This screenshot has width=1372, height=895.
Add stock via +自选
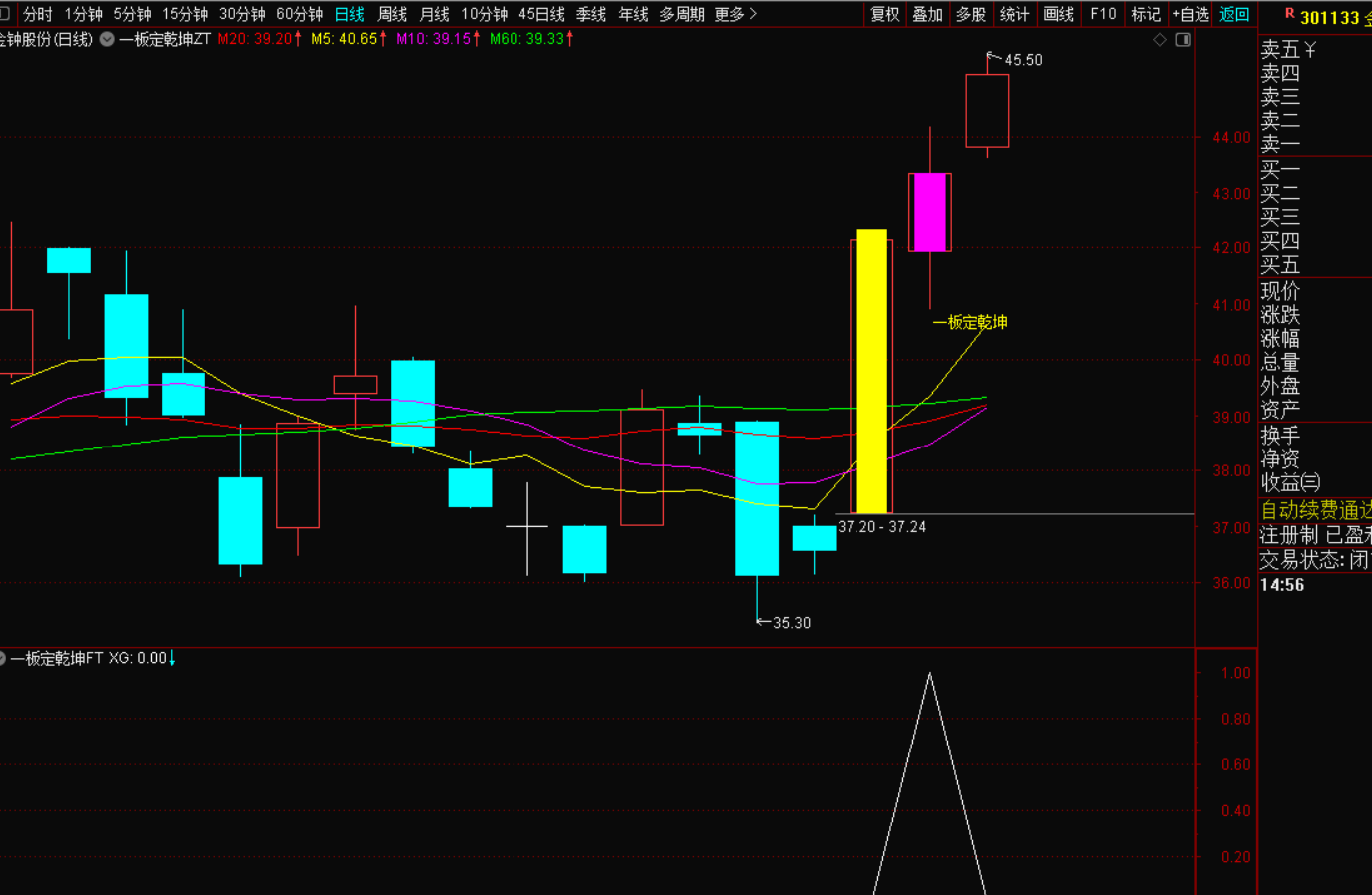tap(1191, 14)
